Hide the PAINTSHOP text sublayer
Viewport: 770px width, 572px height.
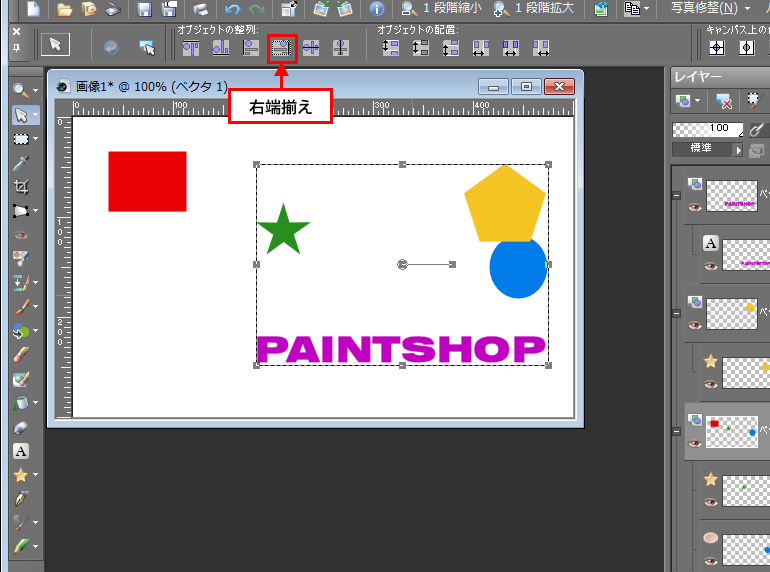(711, 266)
